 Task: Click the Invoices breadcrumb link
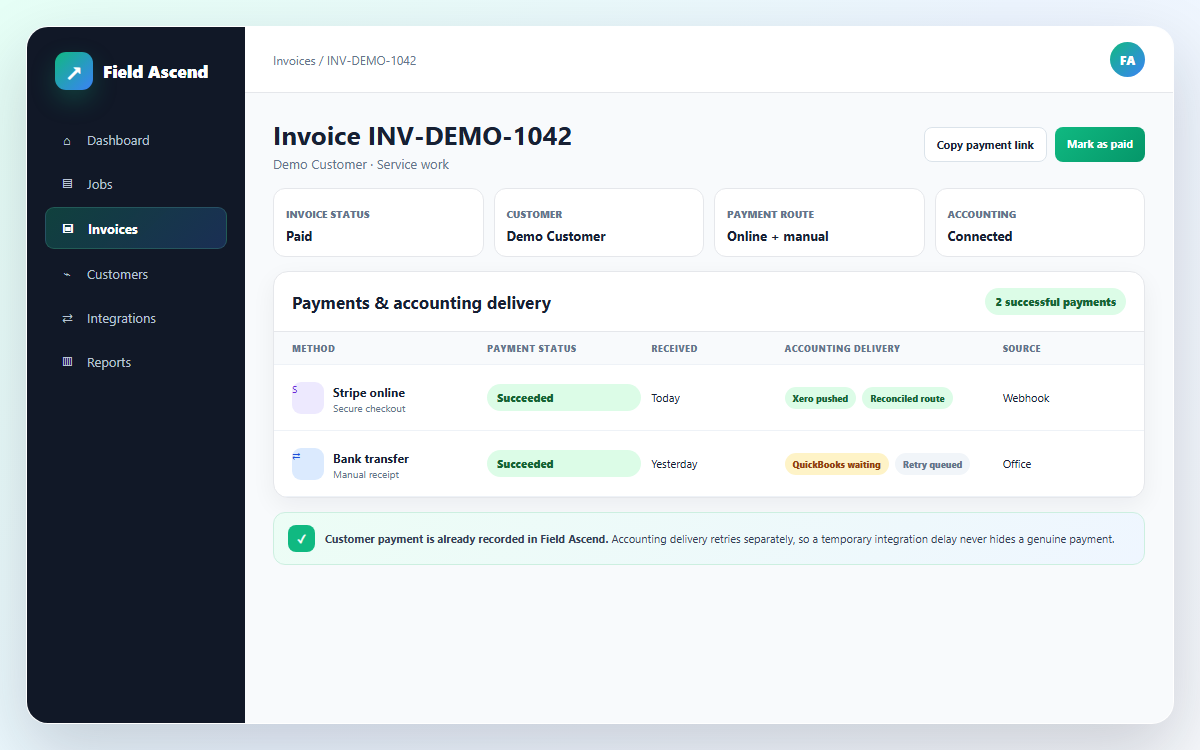pyautogui.click(x=294, y=61)
